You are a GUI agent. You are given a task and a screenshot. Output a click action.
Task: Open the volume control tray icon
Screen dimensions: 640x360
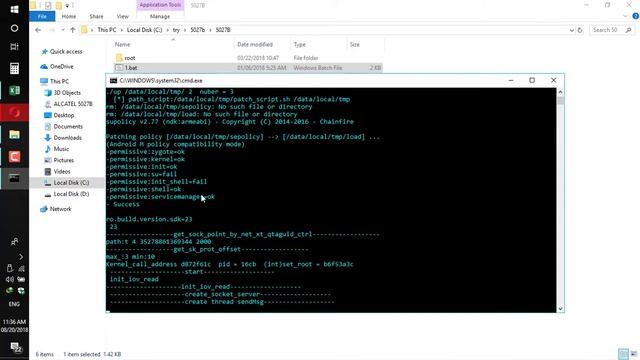coord(9,280)
